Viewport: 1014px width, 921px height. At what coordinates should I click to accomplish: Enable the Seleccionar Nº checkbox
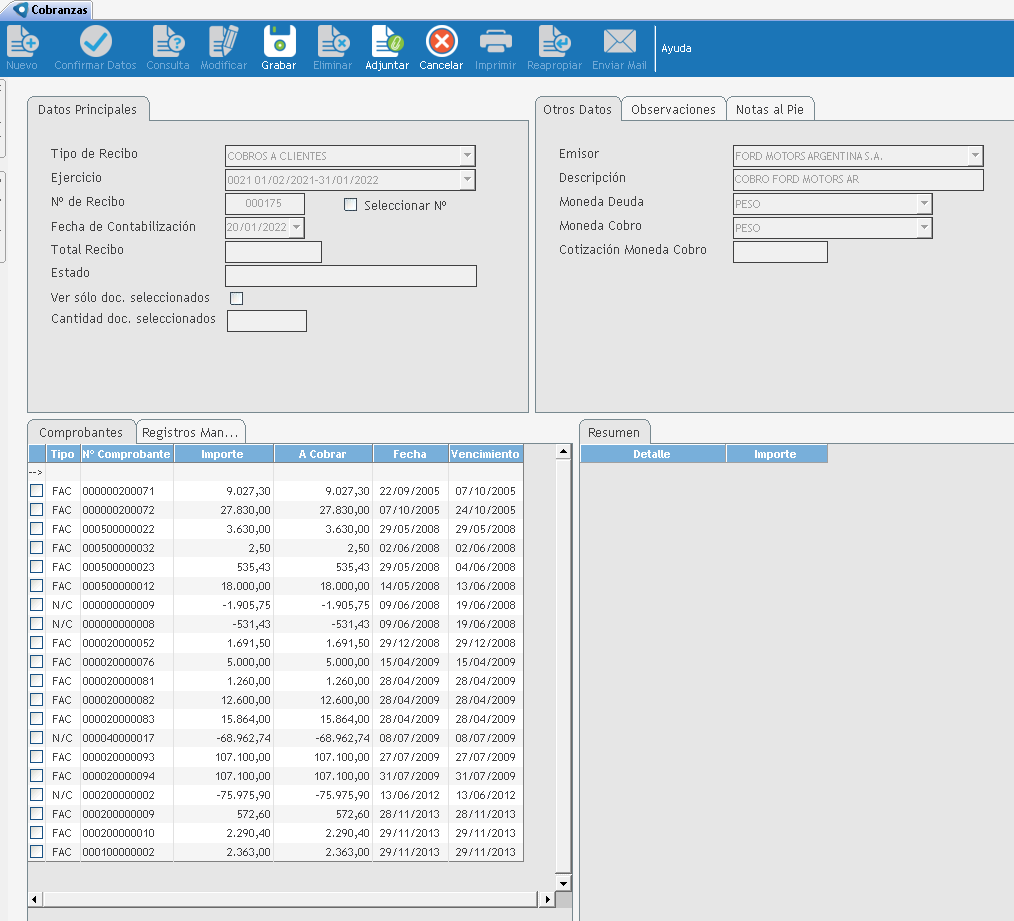pyautogui.click(x=350, y=205)
